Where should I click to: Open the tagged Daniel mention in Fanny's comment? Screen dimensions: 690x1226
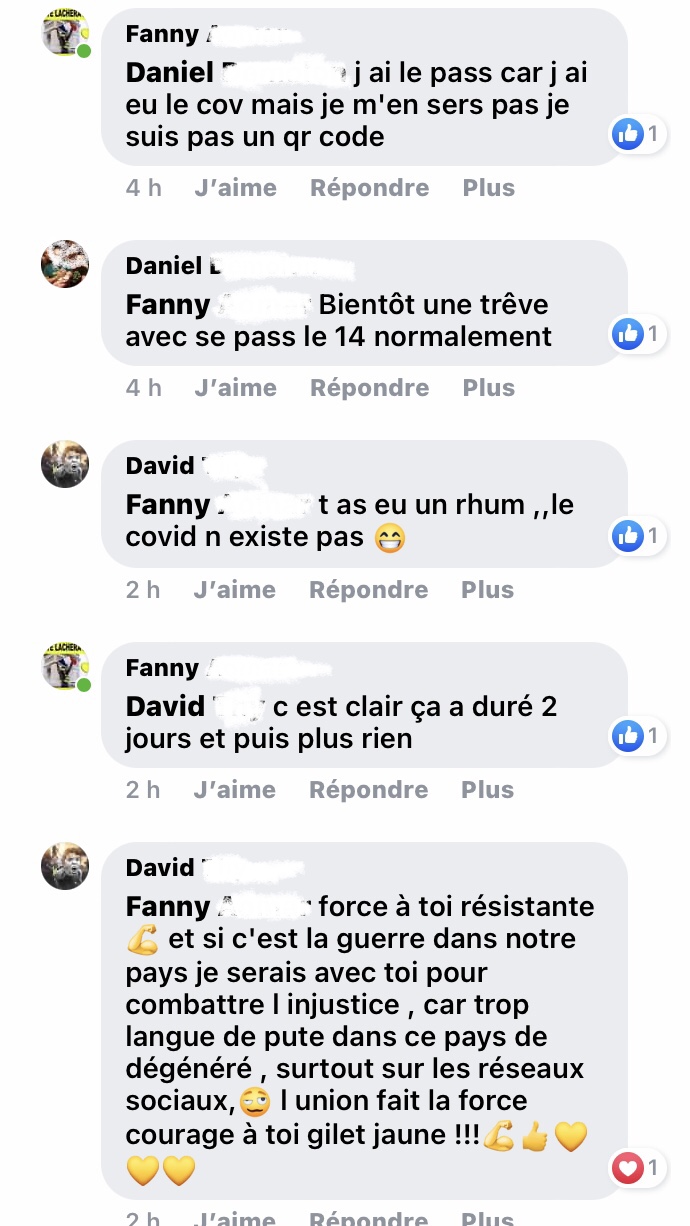237,73
